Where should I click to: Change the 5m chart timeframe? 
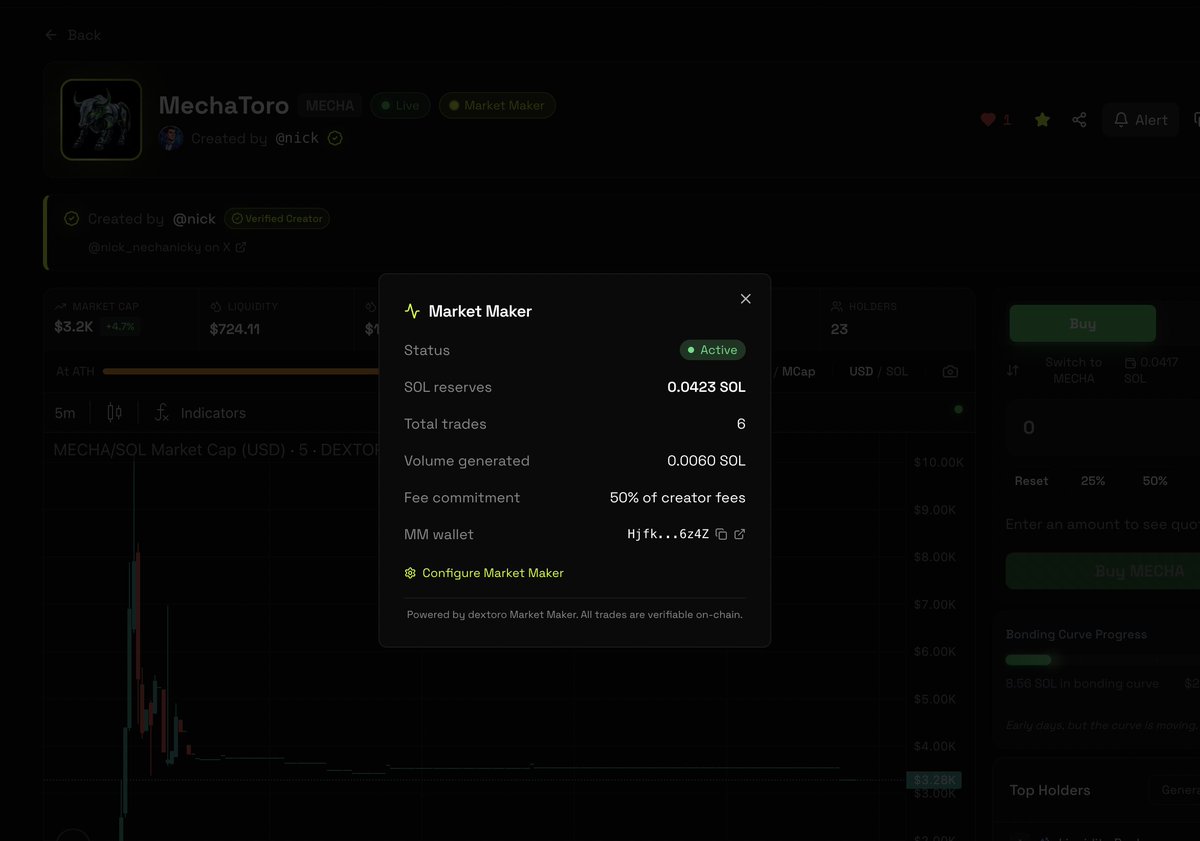[x=65, y=413]
